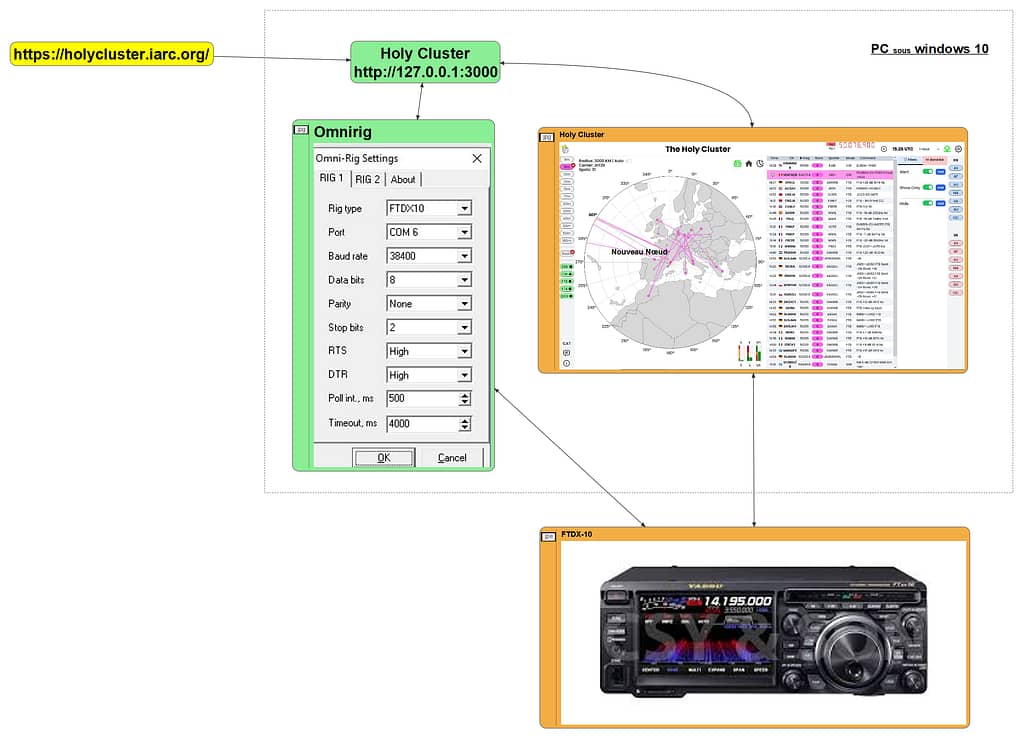Click the Holy Cluster node collapse icon

pyautogui.click(x=547, y=137)
